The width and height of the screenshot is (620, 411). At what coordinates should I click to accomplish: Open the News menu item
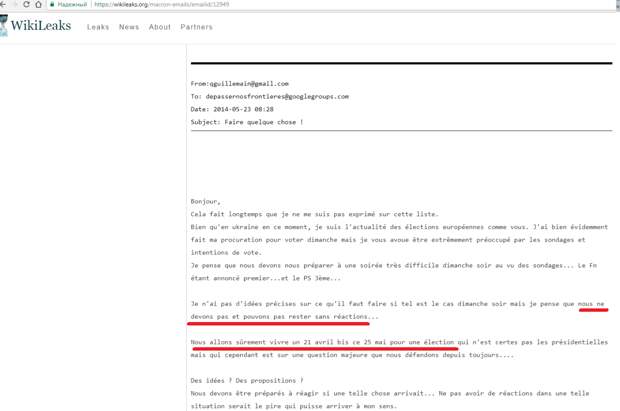click(129, 27)
